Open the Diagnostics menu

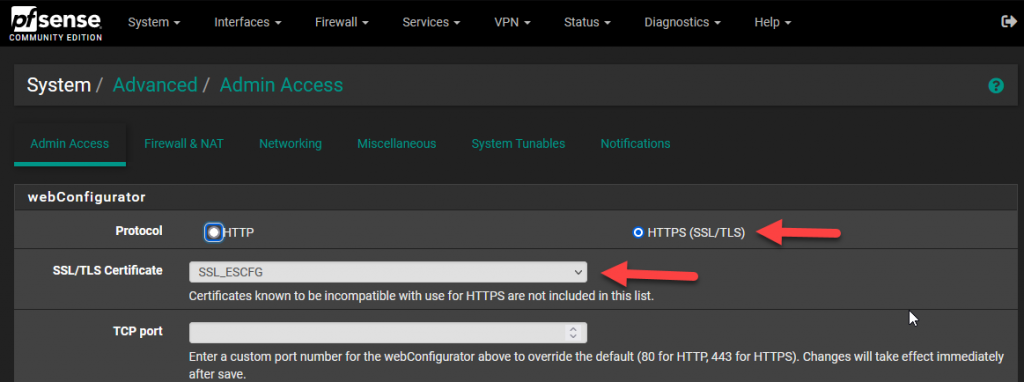pos(682,22)
